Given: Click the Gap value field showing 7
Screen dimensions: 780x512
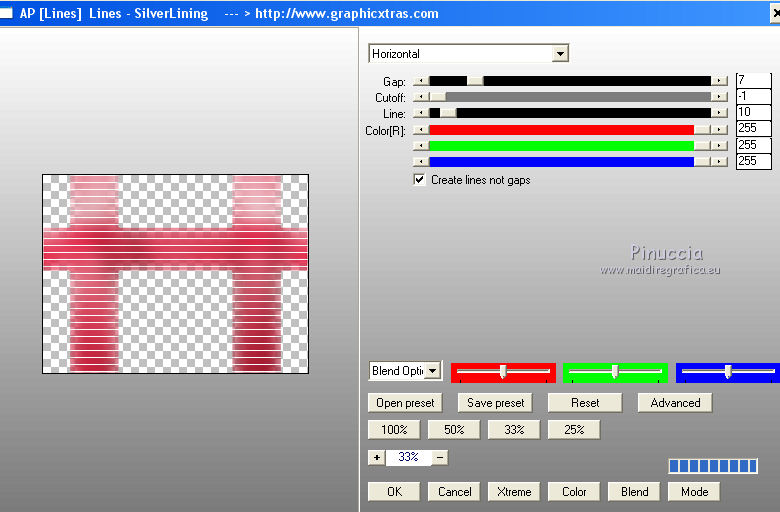Looking at the screenshot, I should [x=754, y=80].
